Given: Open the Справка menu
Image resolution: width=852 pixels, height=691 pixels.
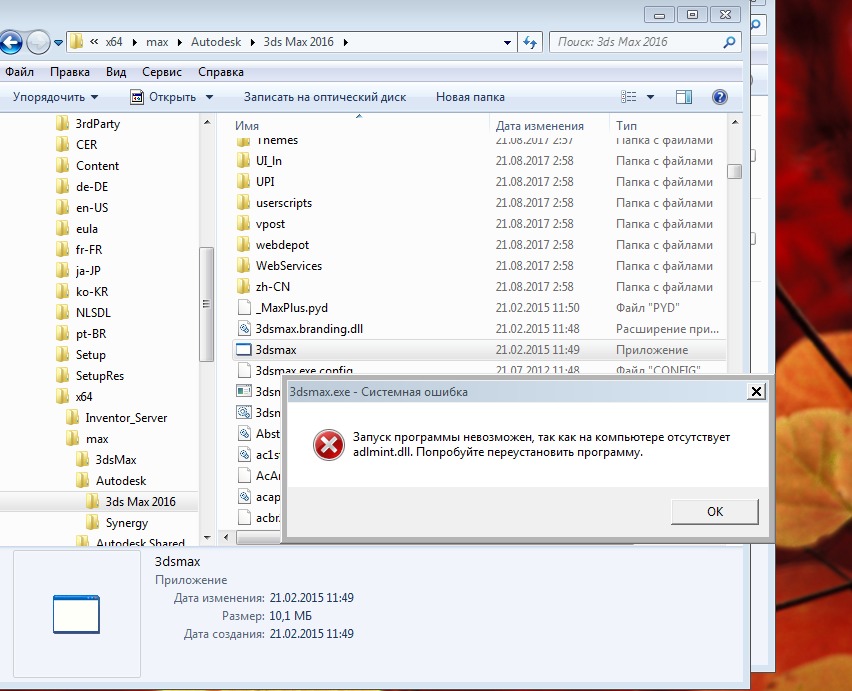Looking at the screenshot, I should tap(221, 72).
